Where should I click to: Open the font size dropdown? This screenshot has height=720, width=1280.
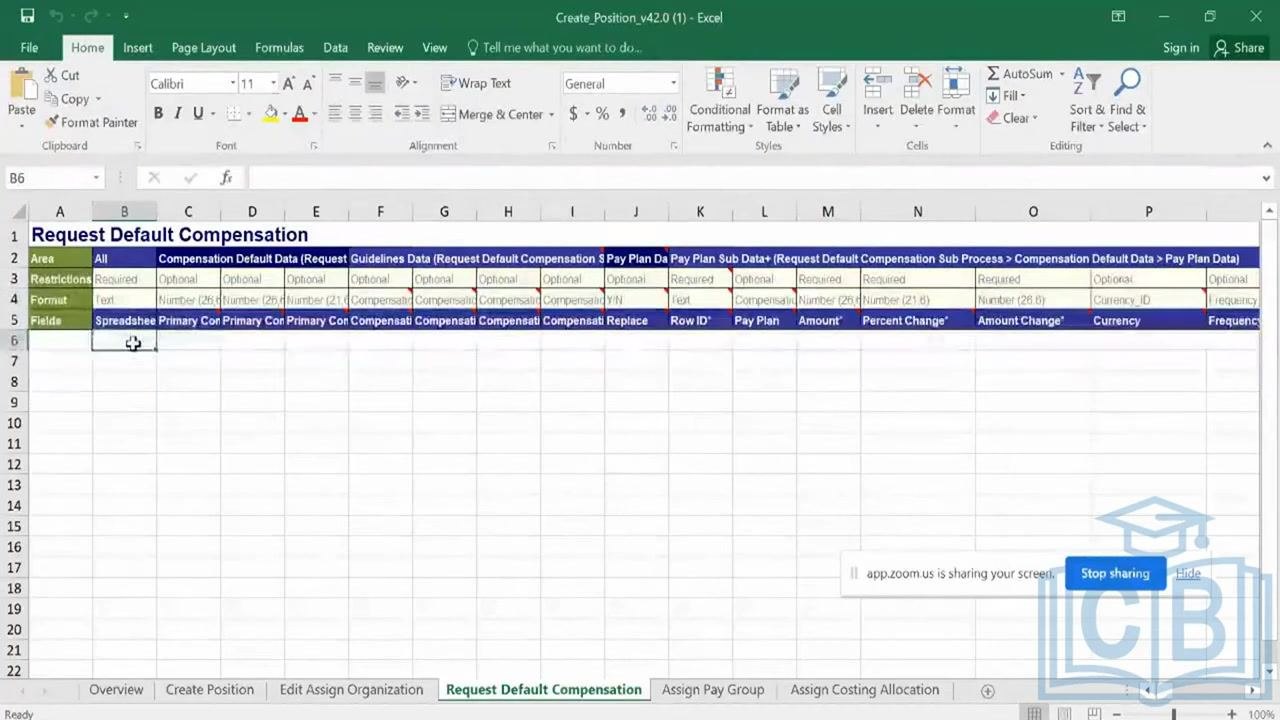[273, 84]
